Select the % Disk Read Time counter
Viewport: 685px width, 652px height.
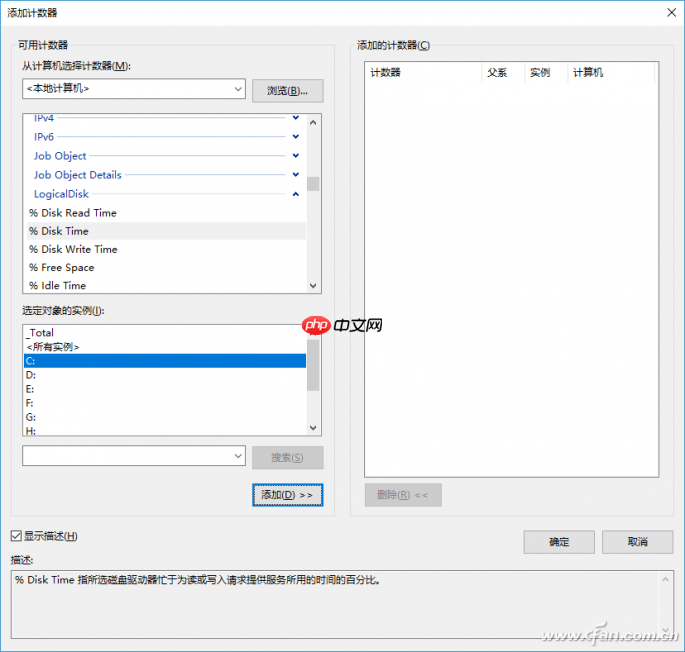[x=166, y=213]
